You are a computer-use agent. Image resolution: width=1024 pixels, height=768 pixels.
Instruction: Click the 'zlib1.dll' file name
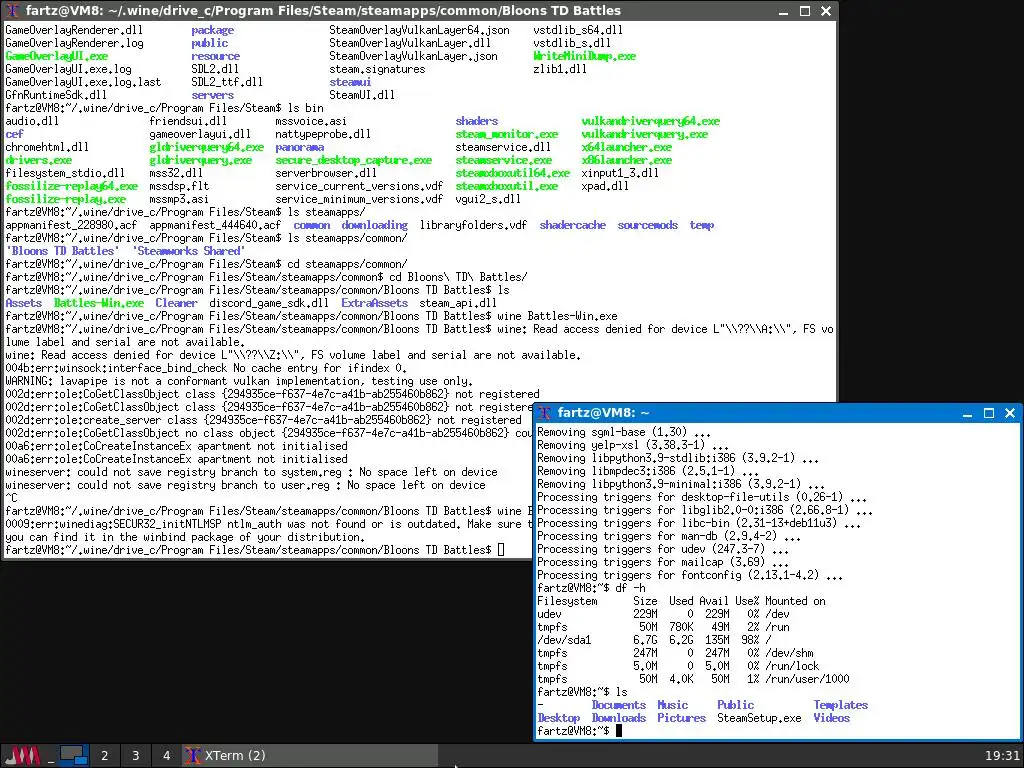click(x=560, y=69)
